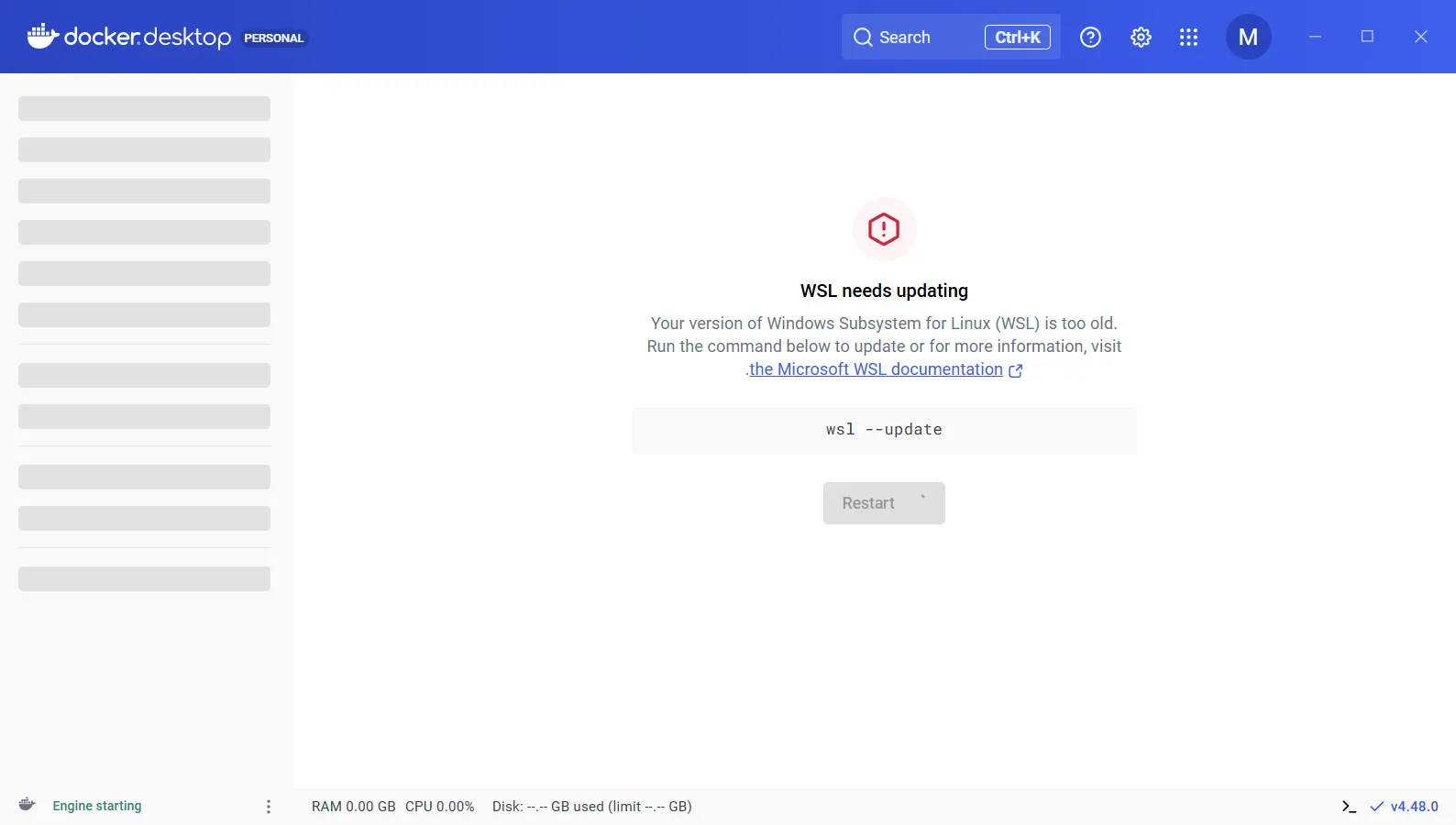Viewport: 1456px width, 825px height.
Task: Open the terminal icon in status bar
Action: (1349, 807)
